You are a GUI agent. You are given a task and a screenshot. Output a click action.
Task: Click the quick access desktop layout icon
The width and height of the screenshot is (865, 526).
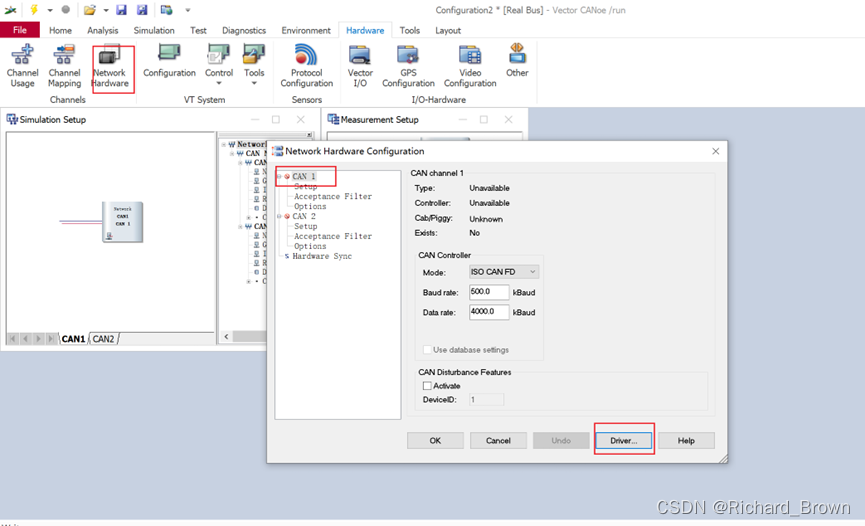point(166,10)
